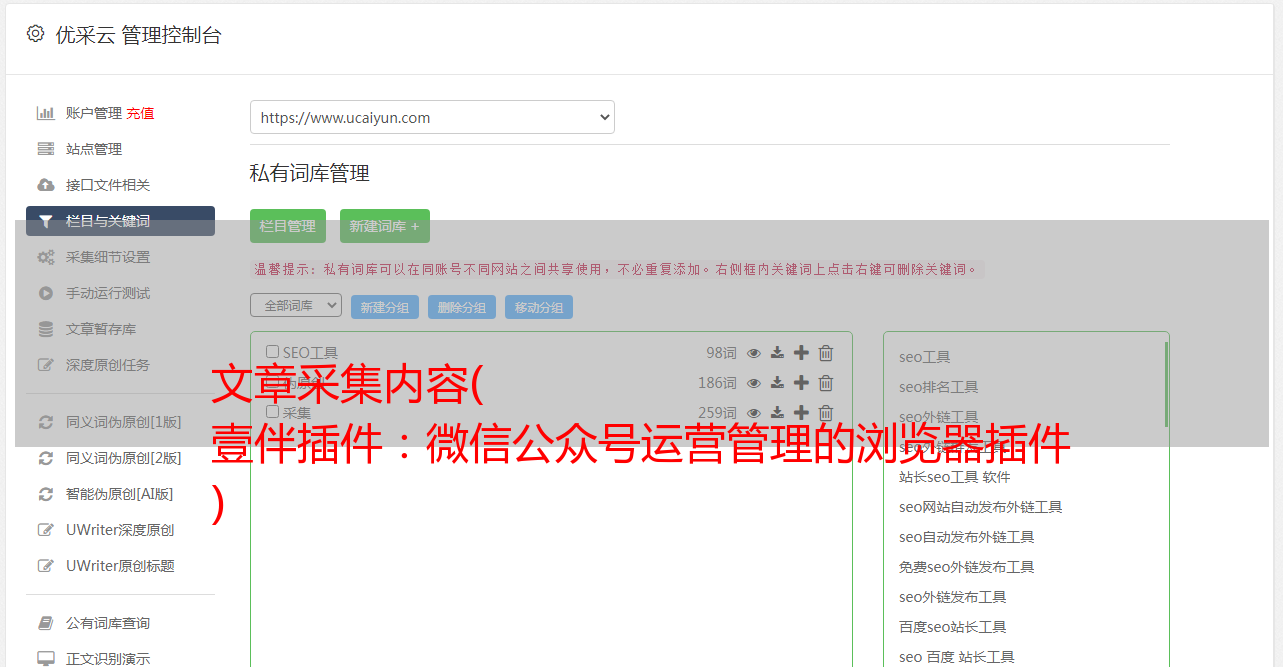Viewport: 1283px width, 667px height.
Task: Go to 接口文件相关 in the sidebar
Action: (108, 185)
